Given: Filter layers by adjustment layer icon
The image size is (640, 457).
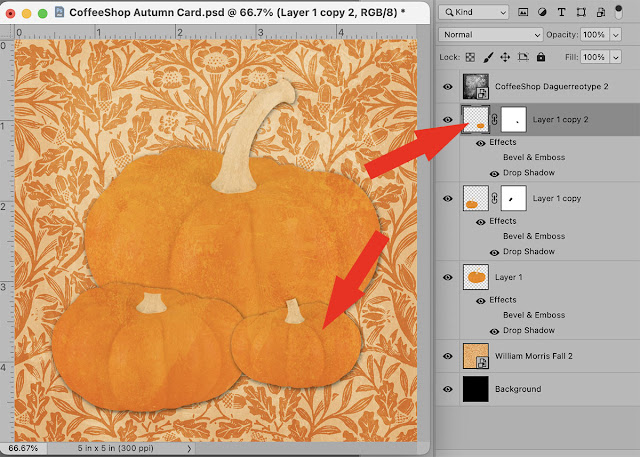Looking at the screenshot, I should (x=542, y=12).
